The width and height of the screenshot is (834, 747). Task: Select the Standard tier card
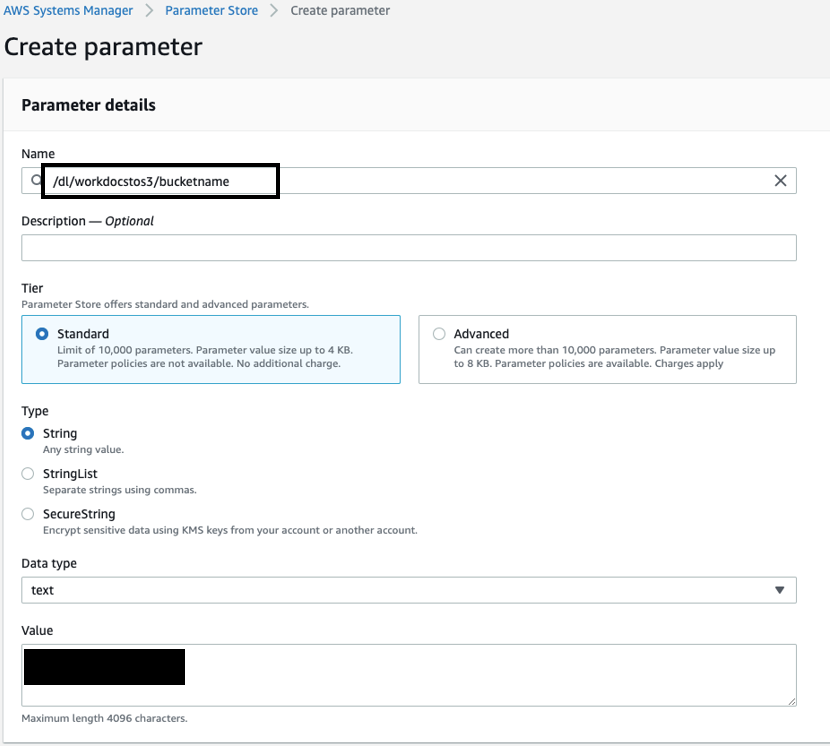pos(210,349)
